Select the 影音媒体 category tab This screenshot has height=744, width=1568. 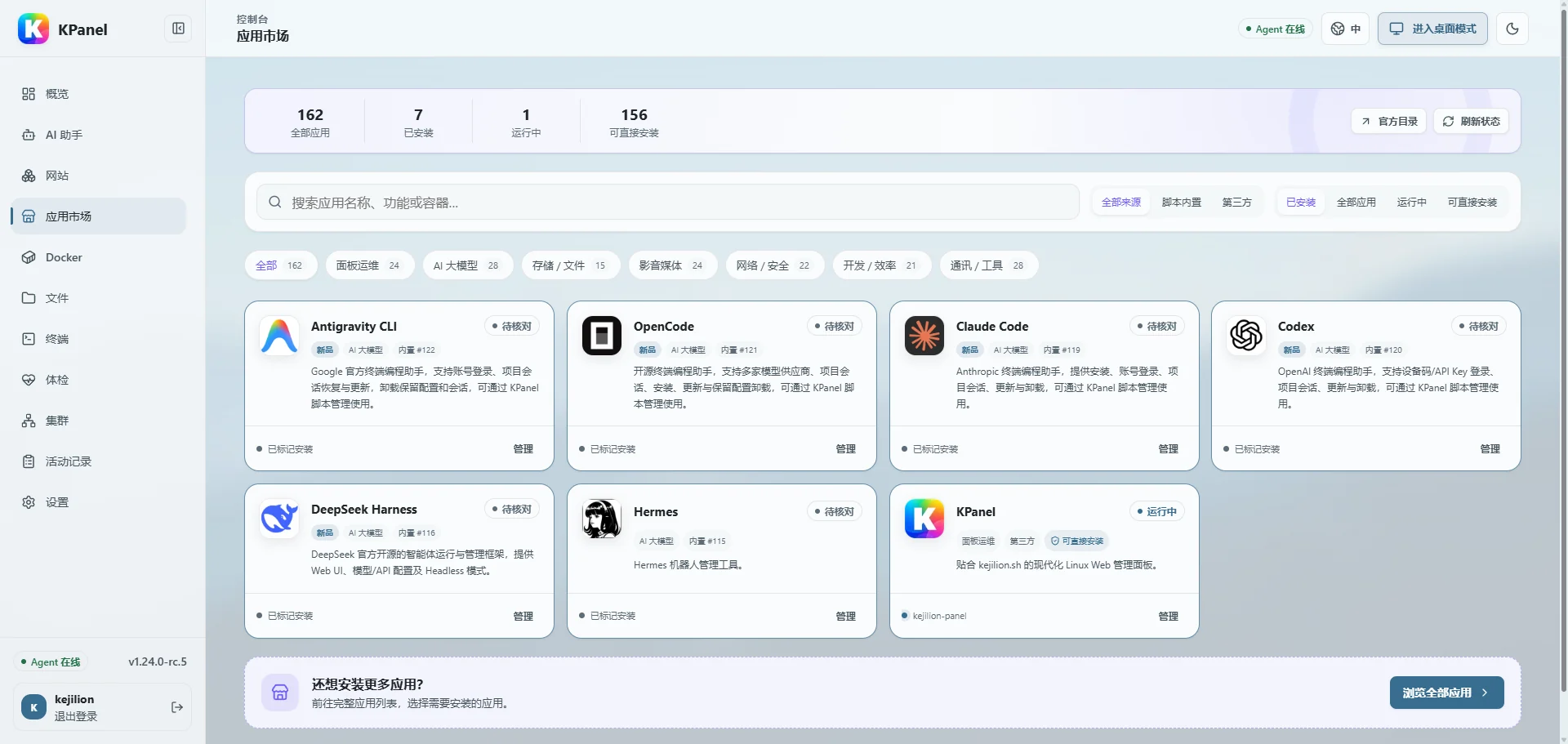pos(673,265)
